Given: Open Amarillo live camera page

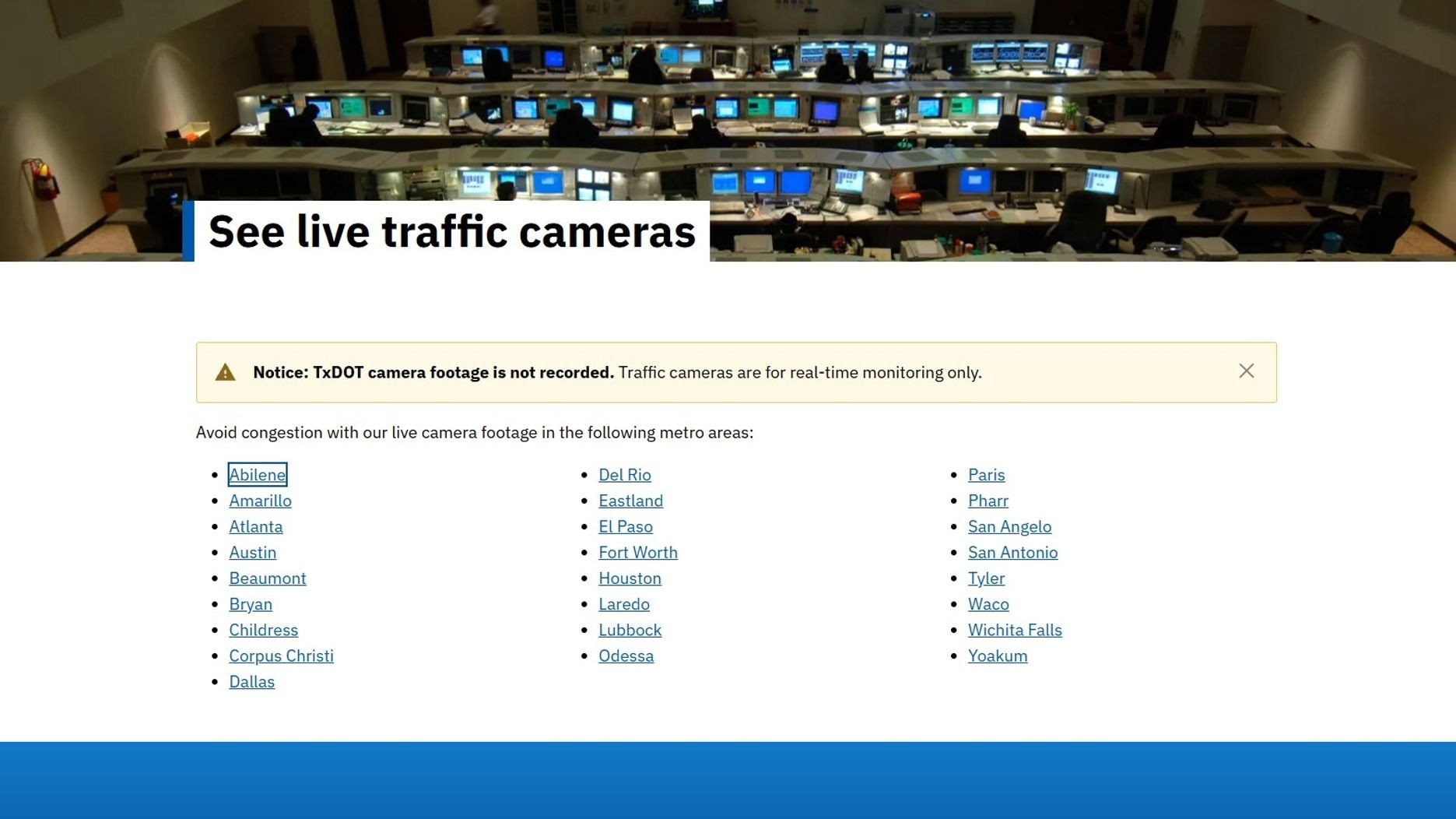Looking at the screenshot, I should click(x=260, y=501).
